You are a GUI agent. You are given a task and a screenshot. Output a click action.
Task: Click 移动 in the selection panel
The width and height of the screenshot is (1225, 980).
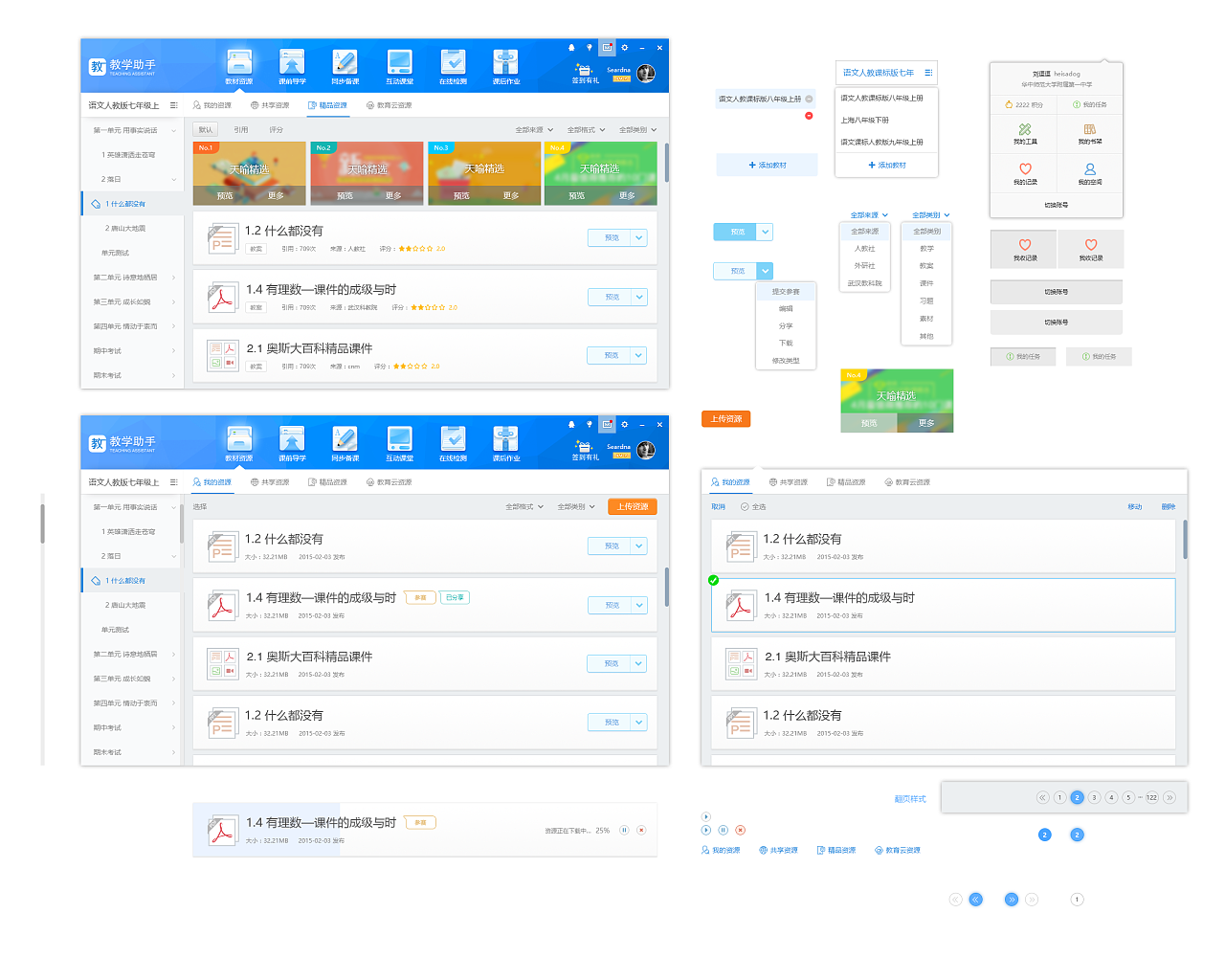(x=1135, y=506)
